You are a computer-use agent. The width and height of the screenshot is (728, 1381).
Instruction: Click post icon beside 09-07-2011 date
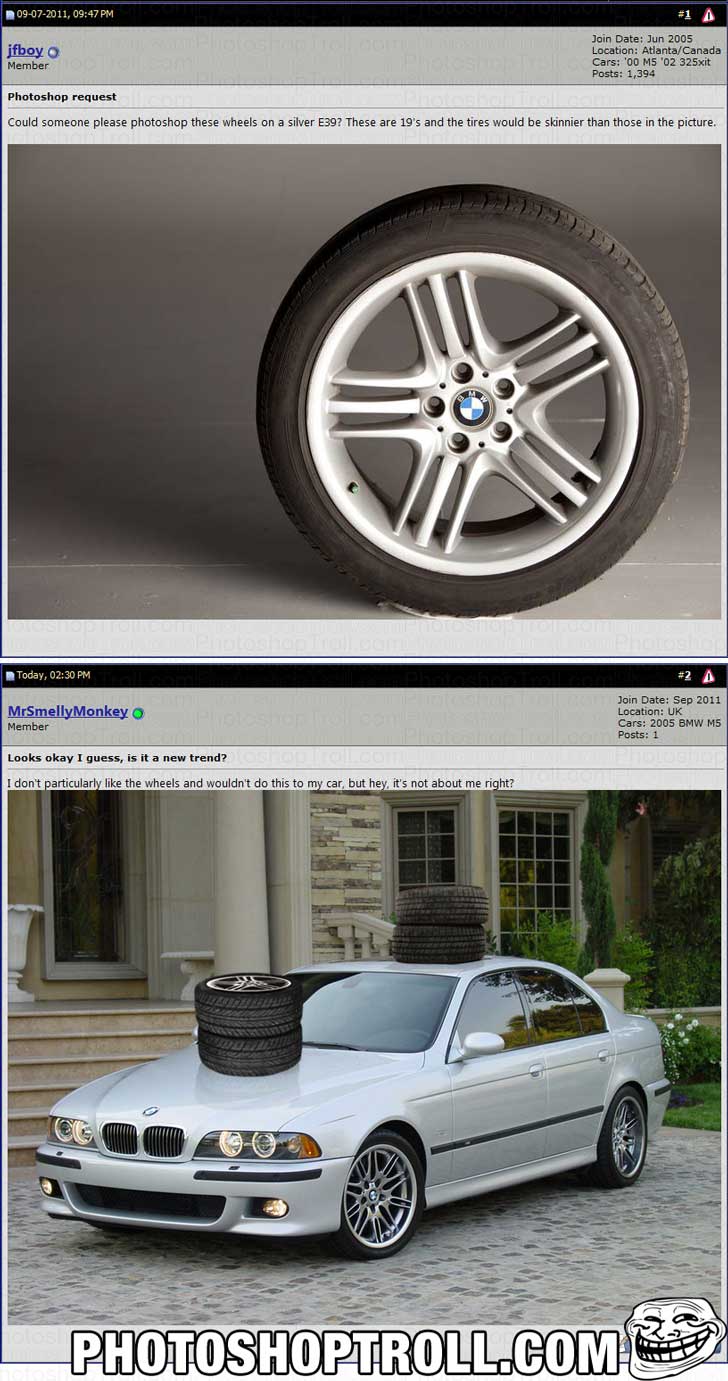[x=10, y=15]
